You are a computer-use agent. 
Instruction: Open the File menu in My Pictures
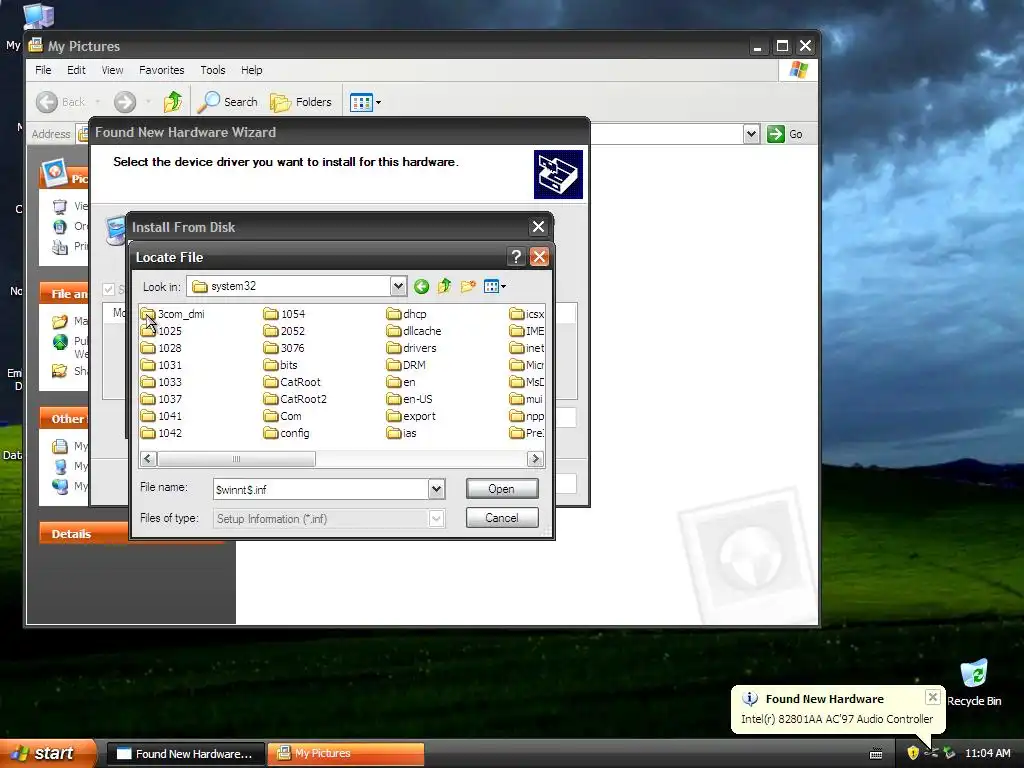pos(43,70)
